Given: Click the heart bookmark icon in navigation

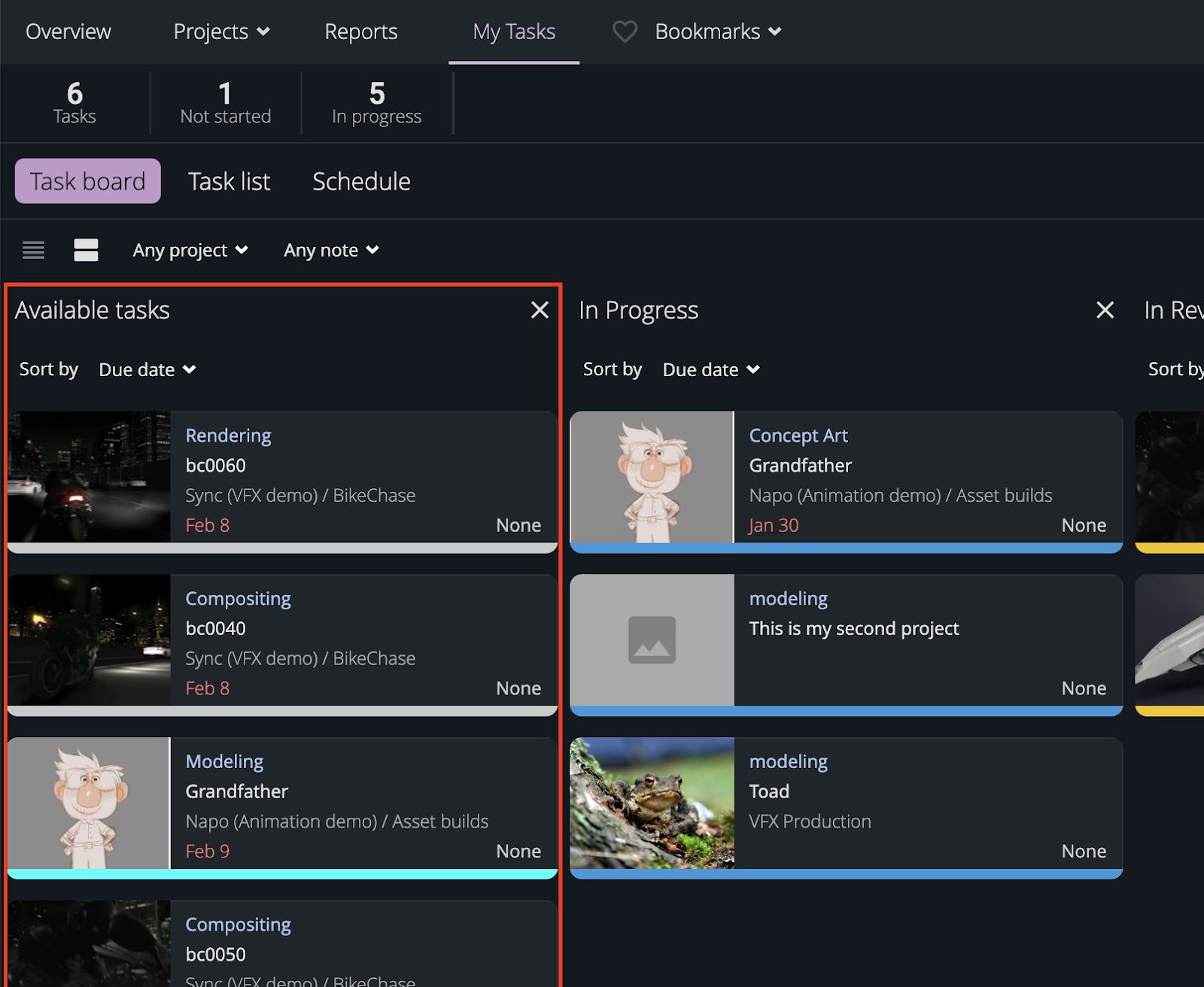Looking at the screenshot, I should pos(625,32).
